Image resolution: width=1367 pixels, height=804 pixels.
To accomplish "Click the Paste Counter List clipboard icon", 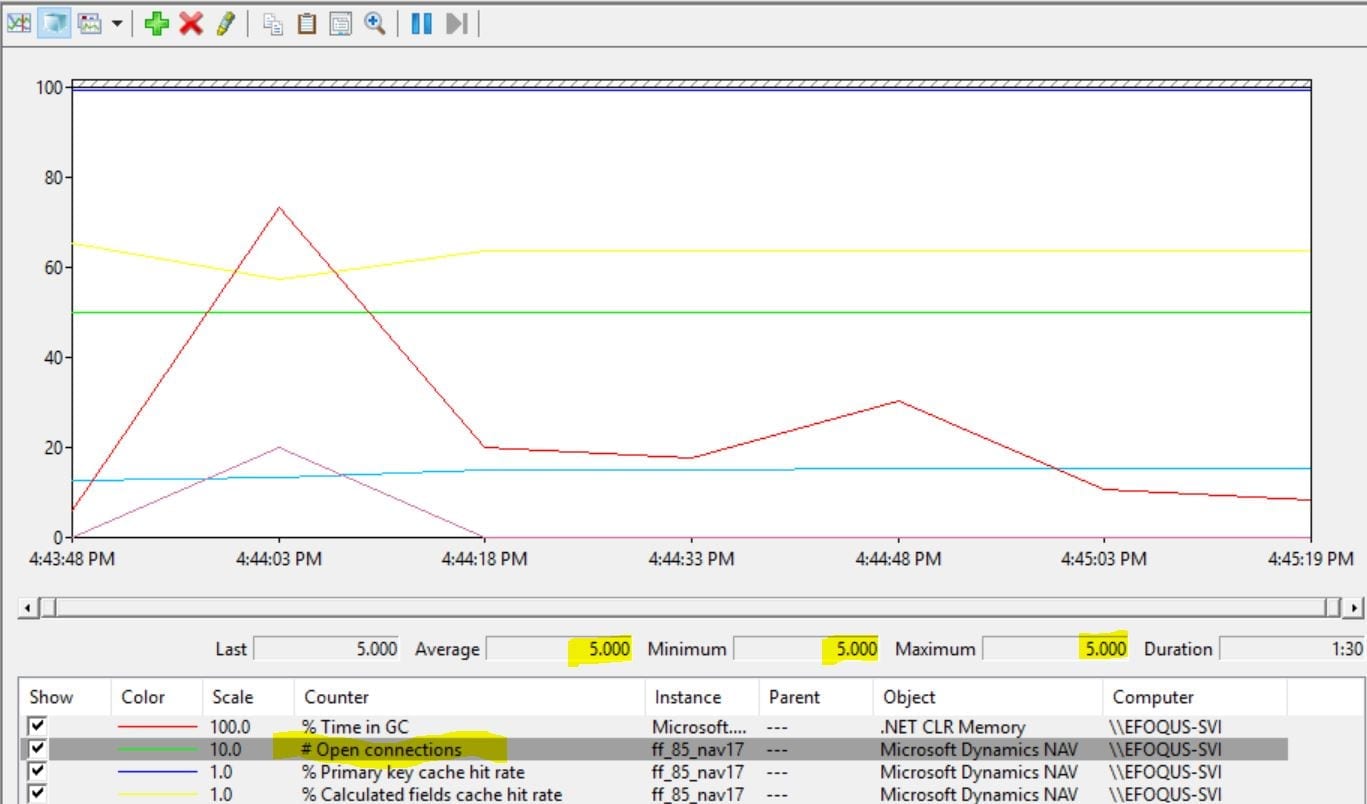I will point(307,23).
